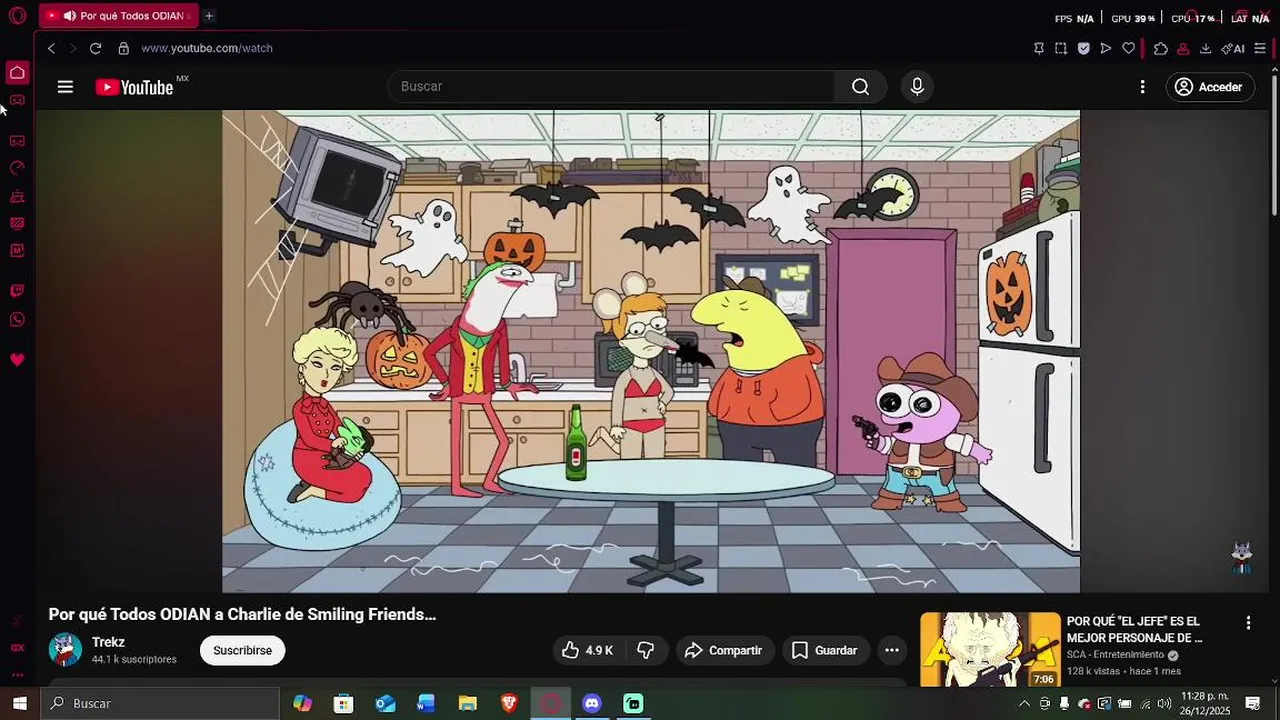Viewport: 1280px width, 720px height.
Task: Open a new browser tab
Action: point(209,16)
